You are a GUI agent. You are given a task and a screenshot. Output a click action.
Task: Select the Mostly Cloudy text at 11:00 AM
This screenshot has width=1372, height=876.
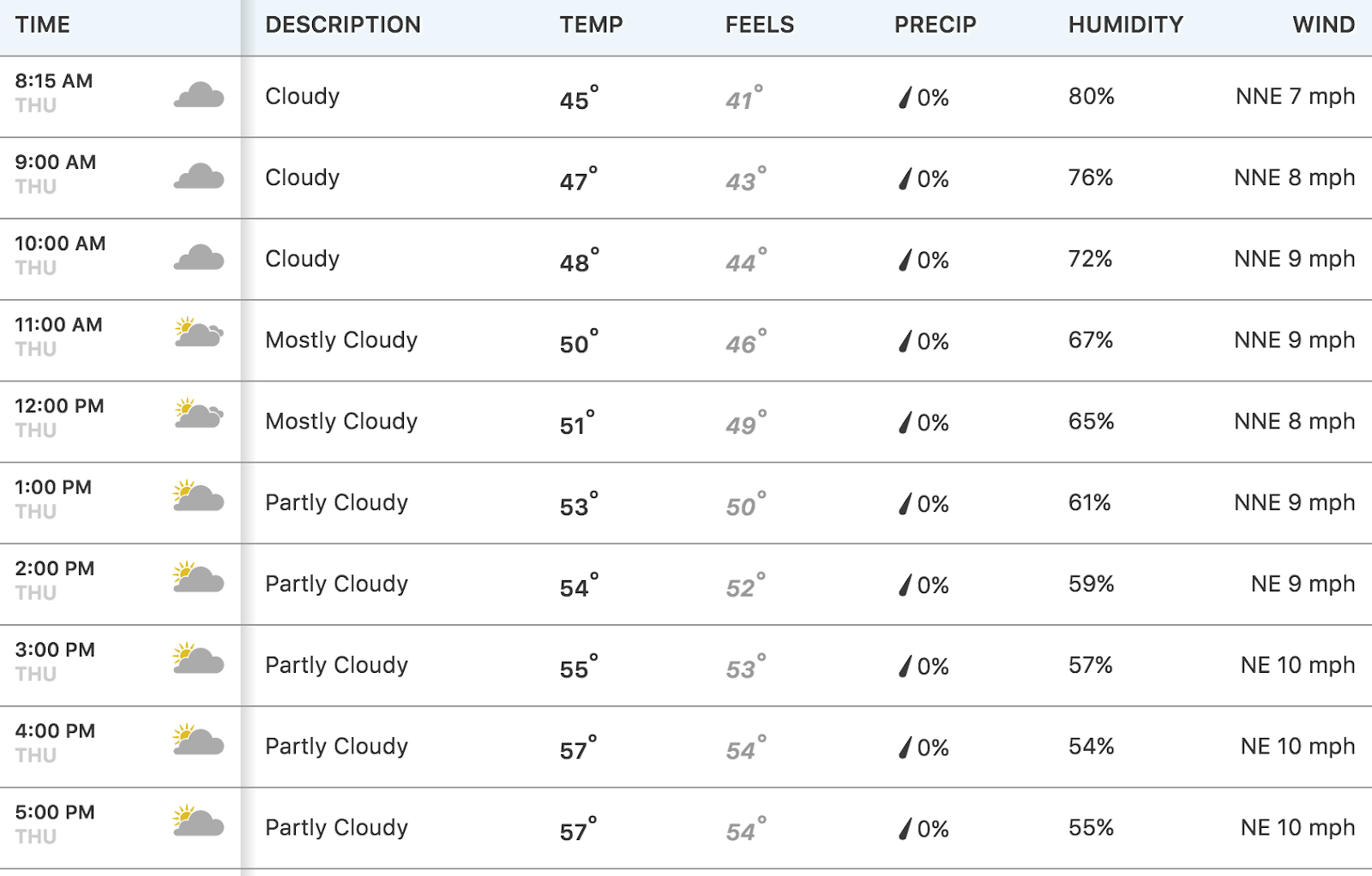[341, 340]
